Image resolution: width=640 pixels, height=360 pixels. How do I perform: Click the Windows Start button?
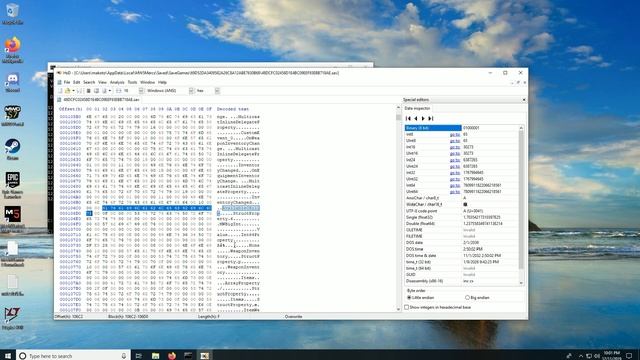point(8,356)
